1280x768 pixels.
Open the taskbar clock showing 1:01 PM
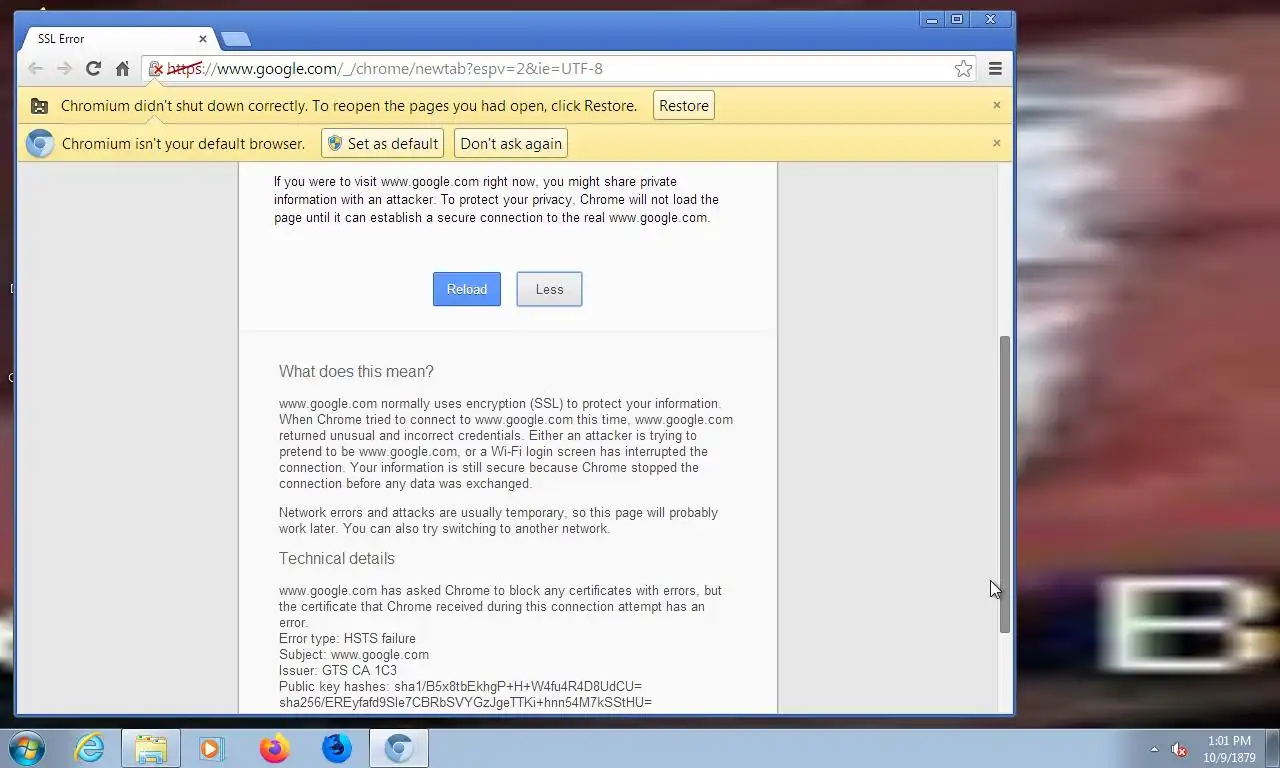tap(1229, 749)
